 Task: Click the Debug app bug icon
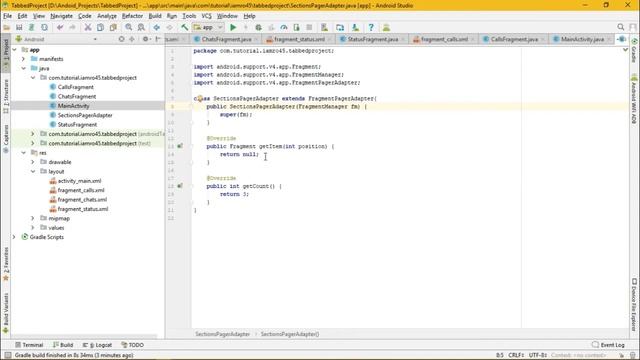coord(258,27)
